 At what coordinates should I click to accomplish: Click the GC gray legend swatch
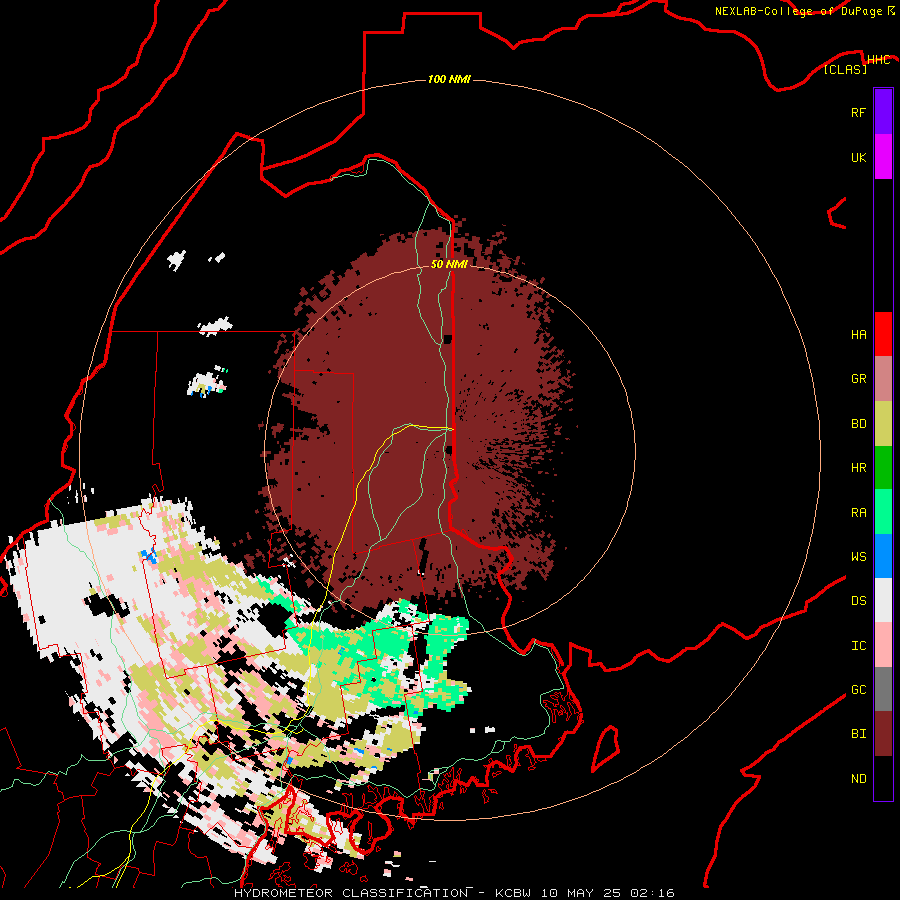[883, 689]
